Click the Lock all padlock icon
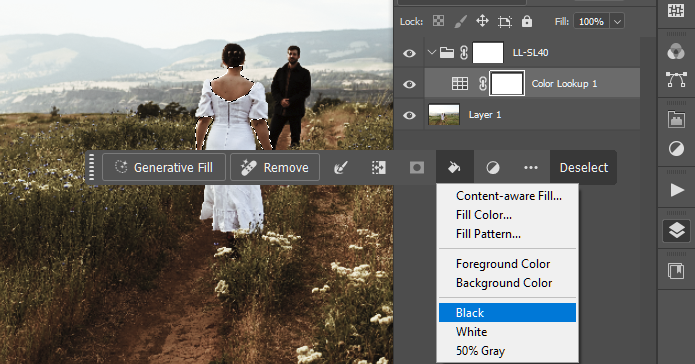The height and width of the screenshot is (364, 695). tap(527, 21)
